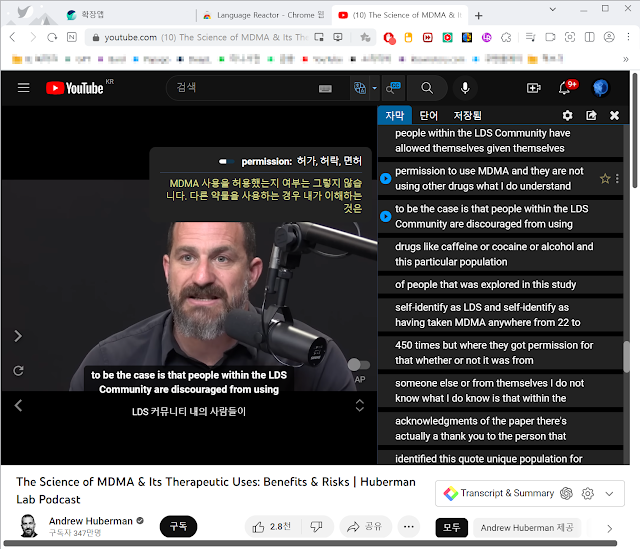Select subtitle 'people within the LDS Community have'
The image size is (640, 549).
click(500, 141)
